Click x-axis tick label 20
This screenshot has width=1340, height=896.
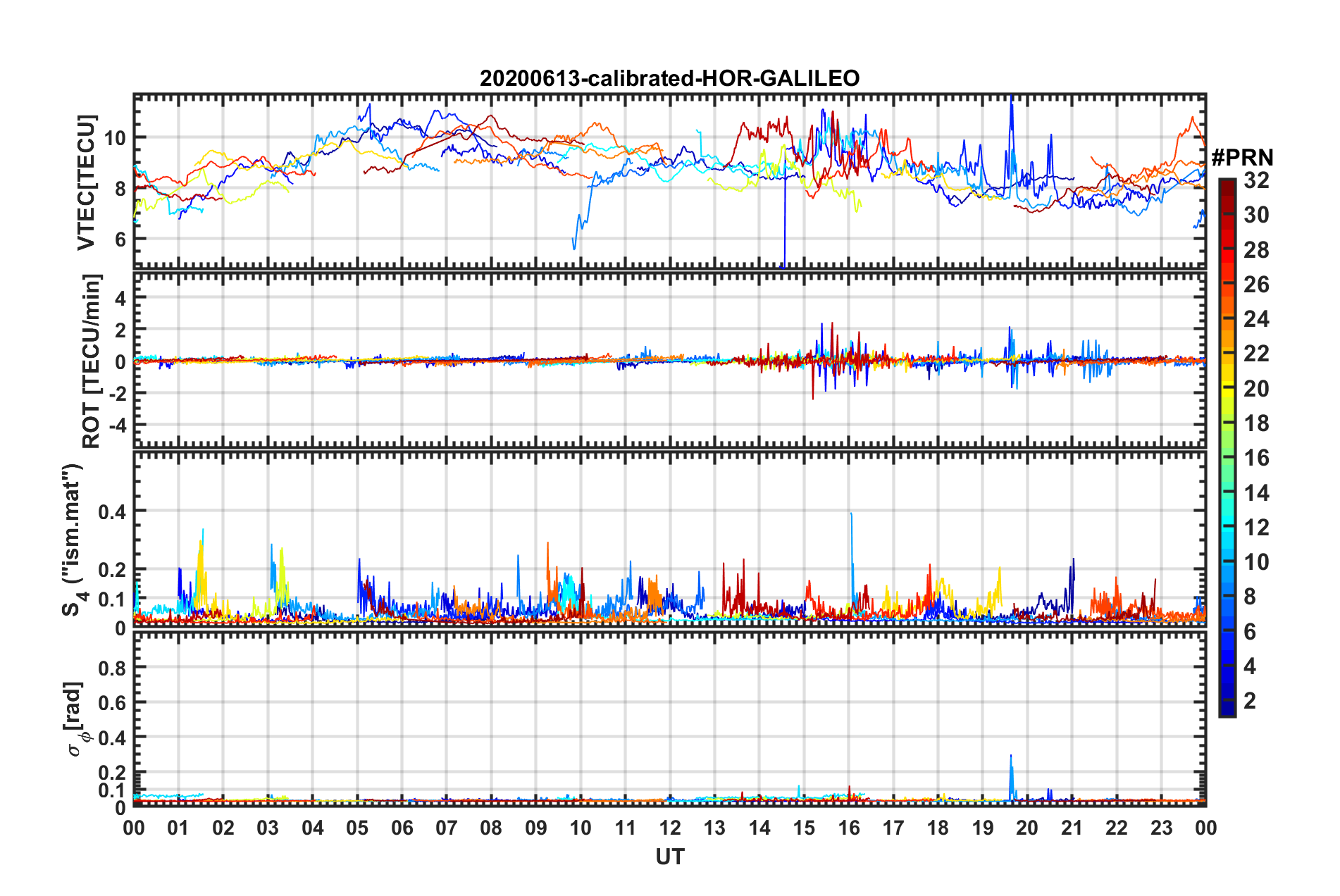pyautogui.click(x=1027, y=828)
